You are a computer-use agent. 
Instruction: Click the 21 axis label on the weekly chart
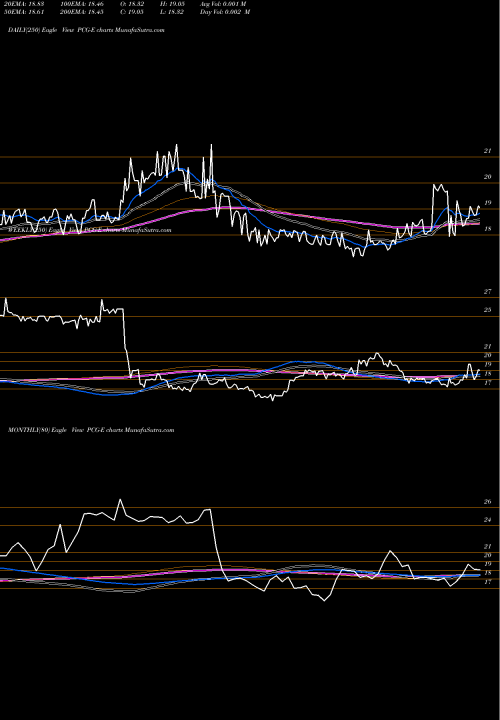tap(488, 346)
